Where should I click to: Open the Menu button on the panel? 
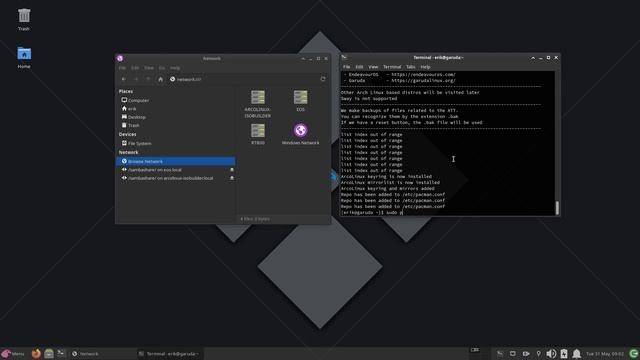[13, 353]
